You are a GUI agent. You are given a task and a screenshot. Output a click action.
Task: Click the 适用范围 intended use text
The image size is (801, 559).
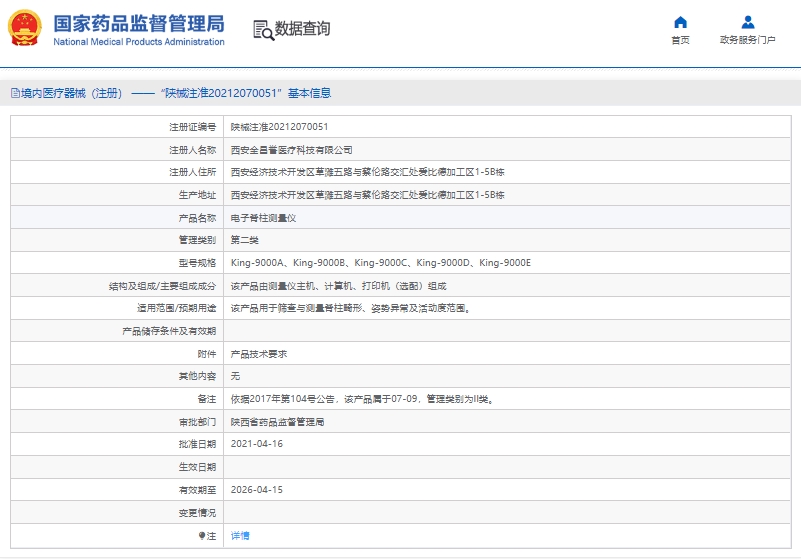pos(350,308)
